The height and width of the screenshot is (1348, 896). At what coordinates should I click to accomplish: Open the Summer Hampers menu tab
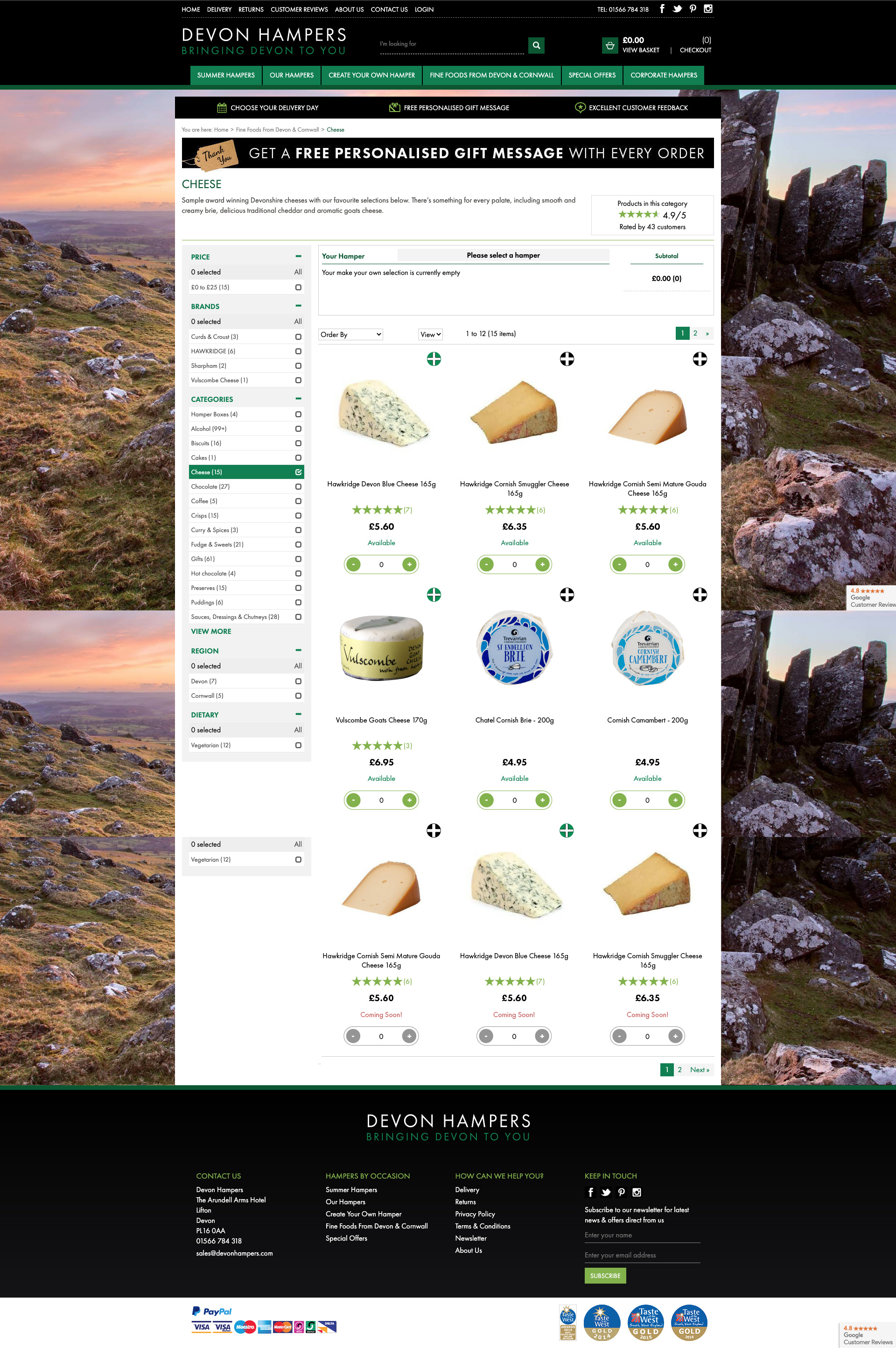[x=226, y=75]
